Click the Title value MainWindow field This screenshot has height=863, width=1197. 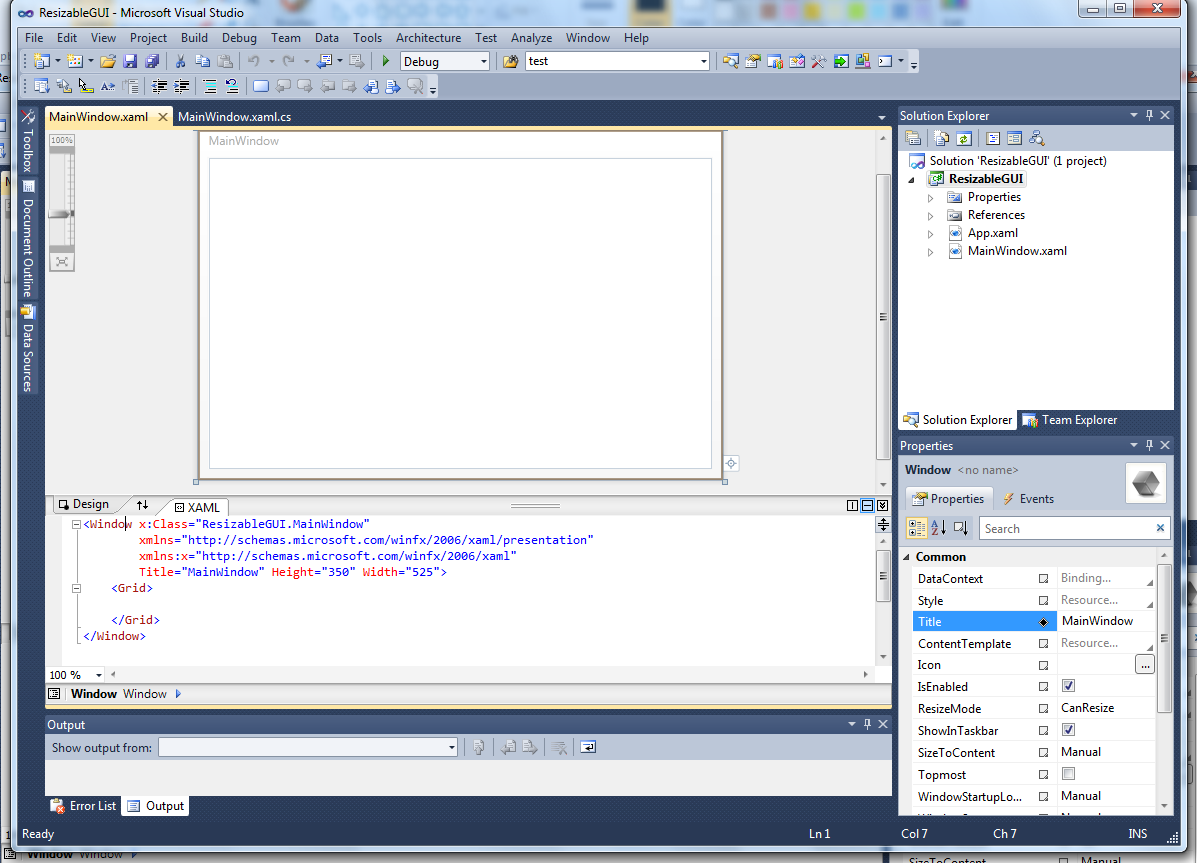point(1105,622)
